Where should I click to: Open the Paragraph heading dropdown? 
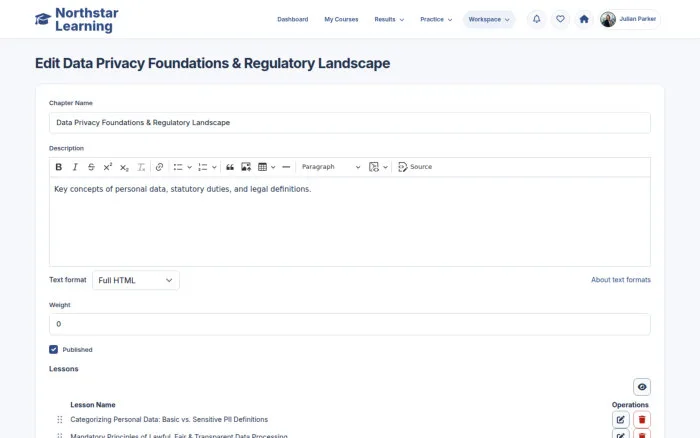point(331,167)
